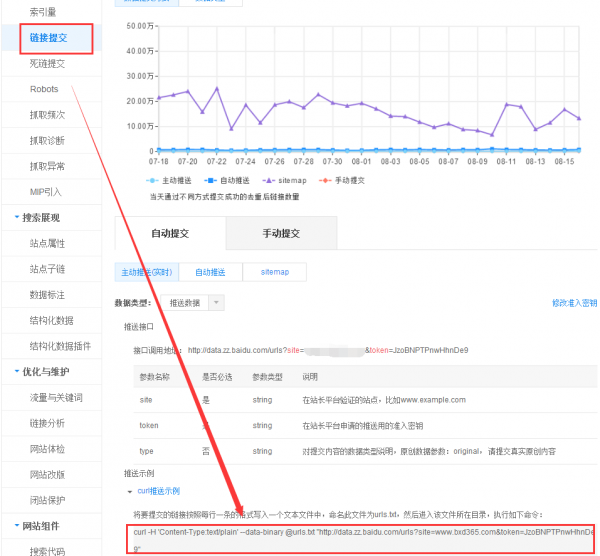Collapse the 网站组件 section arrow
The image size is (600, 556).
pyautogui.click(x=16, y=525)
